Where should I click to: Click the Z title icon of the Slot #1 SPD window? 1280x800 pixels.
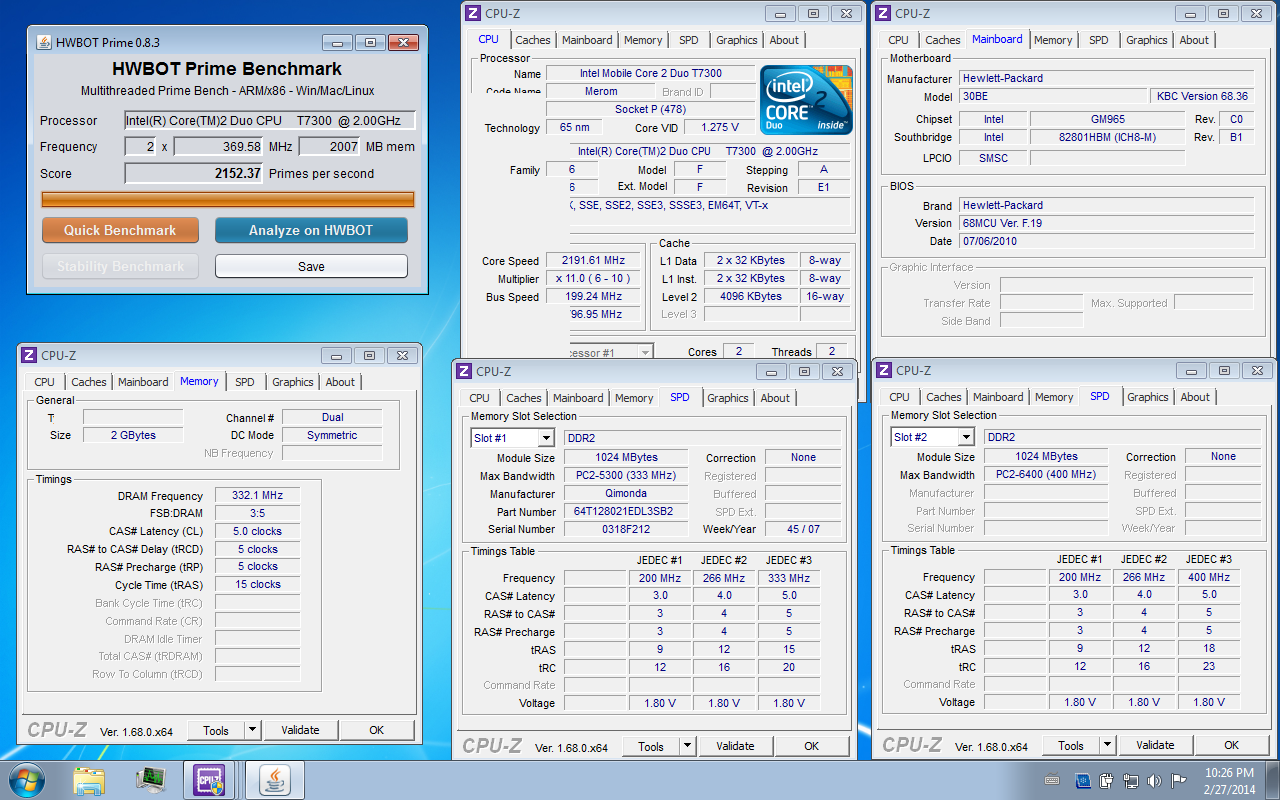(465, 371)
